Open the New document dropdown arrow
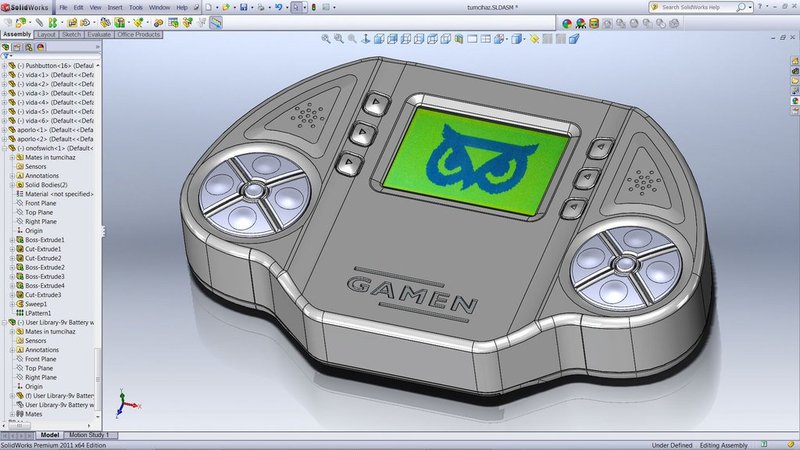800x450 pixels. [217, 8]
